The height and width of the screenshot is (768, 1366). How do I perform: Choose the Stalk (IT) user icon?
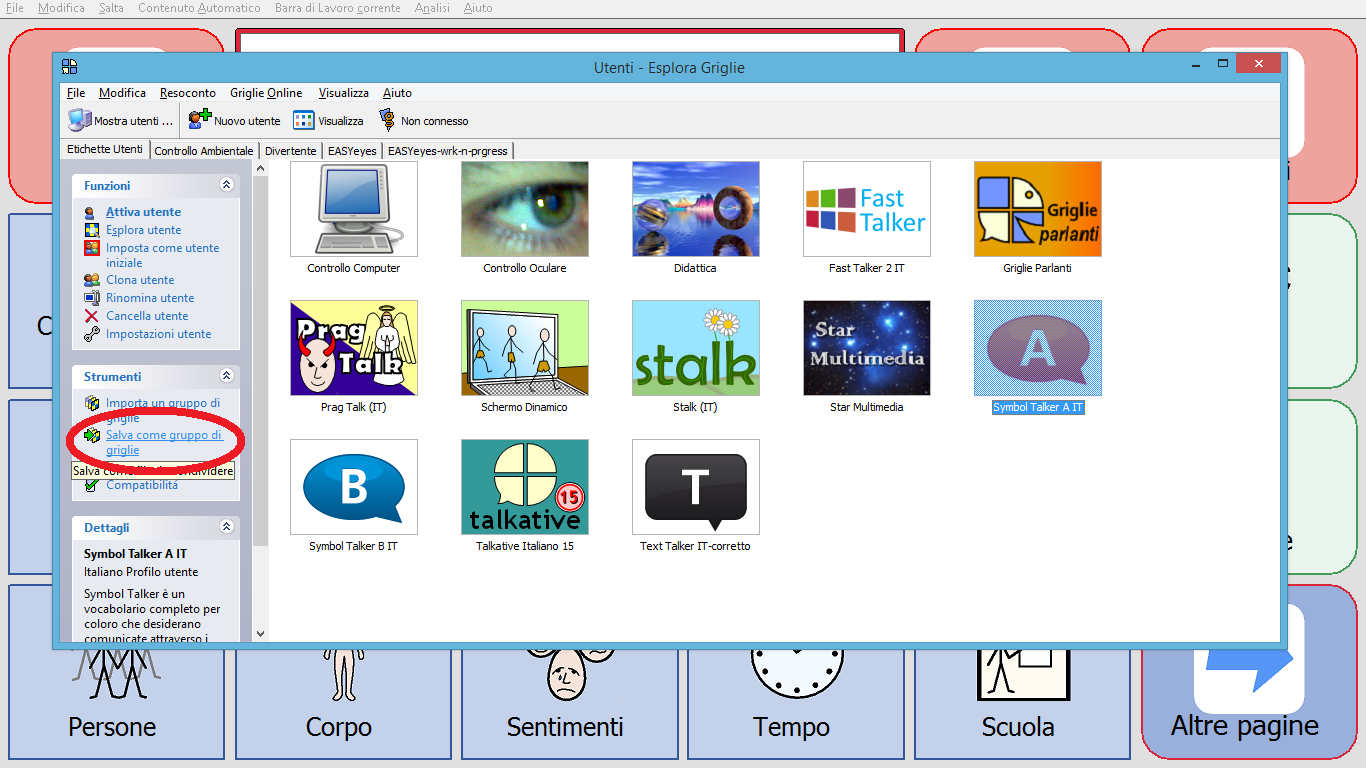pos(696,348)
